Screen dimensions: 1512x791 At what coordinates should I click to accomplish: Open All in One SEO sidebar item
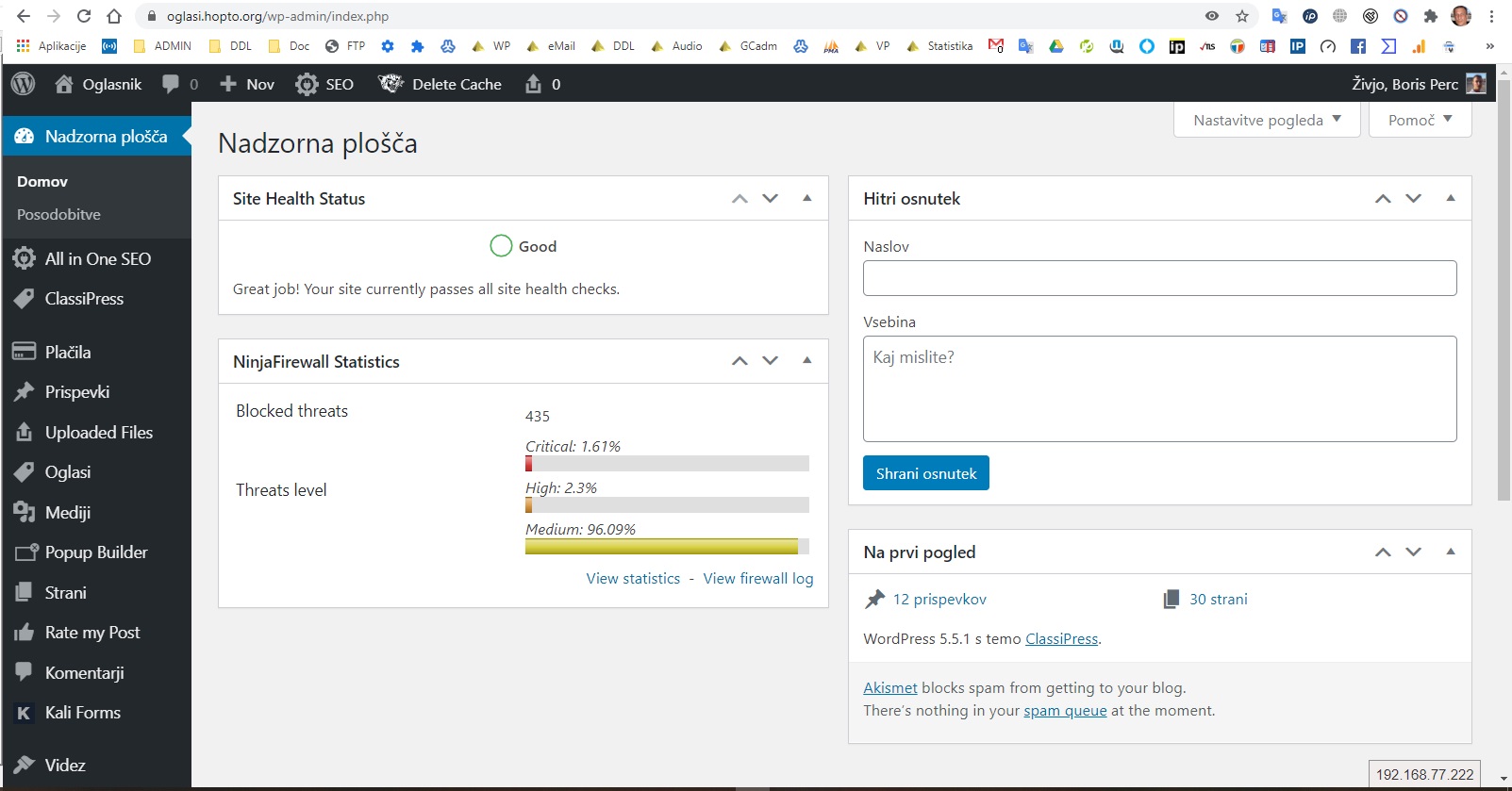96,258
